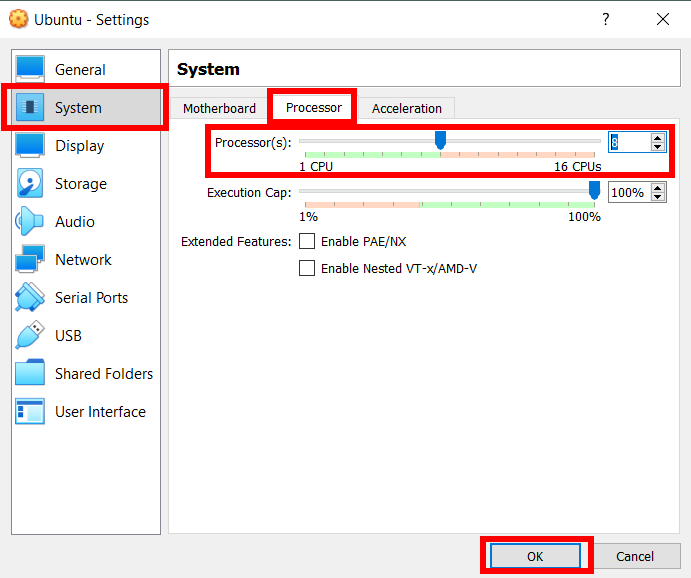This screenshot has width=691, height=578.
Task: Open Shared Folders via its folder icon
Action: [x=30, y=373]
